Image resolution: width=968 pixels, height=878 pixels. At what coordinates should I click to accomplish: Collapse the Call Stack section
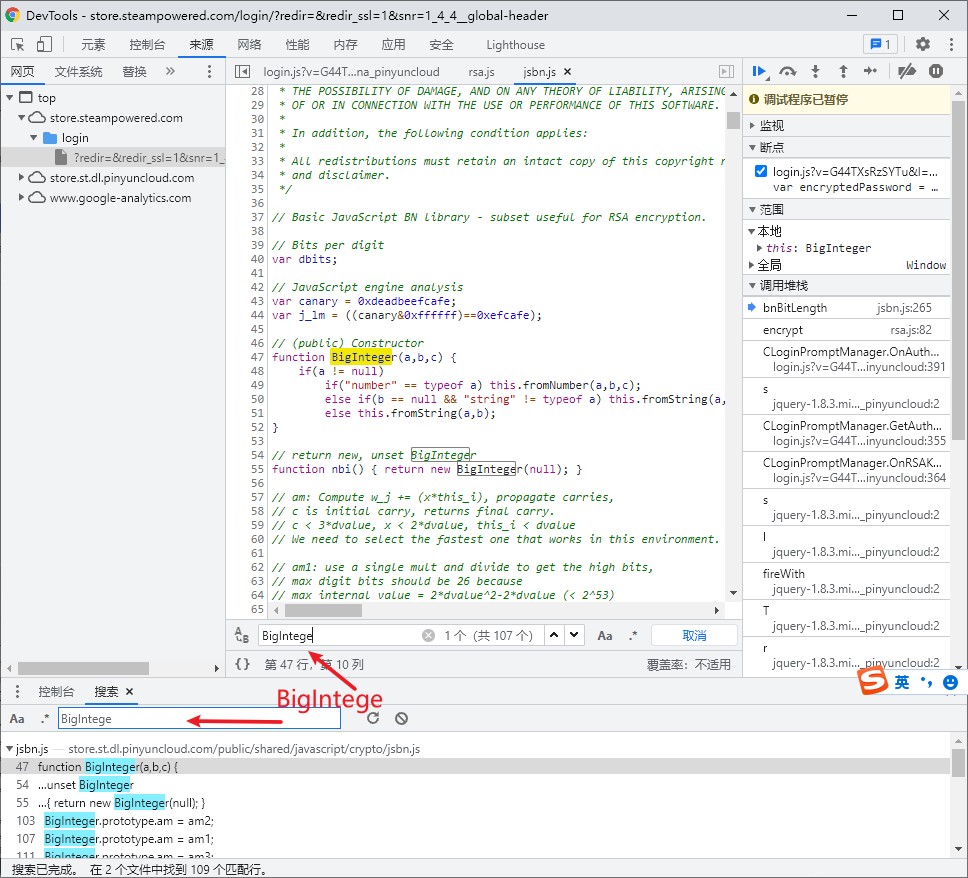[x=752, y=285]
